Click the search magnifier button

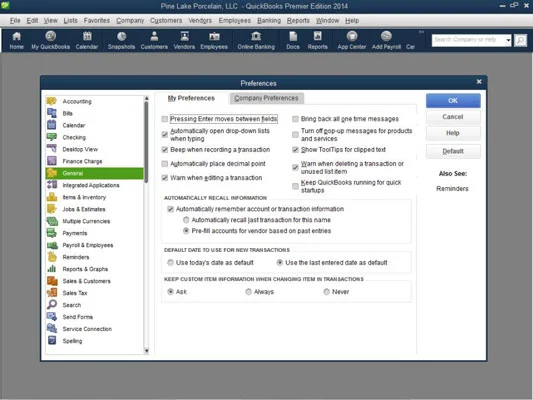520,40
